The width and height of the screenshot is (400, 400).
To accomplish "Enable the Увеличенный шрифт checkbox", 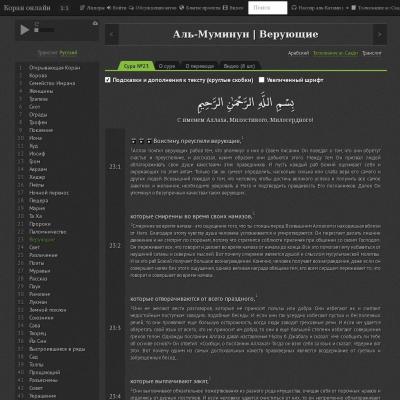I will (x=262, y=80).
